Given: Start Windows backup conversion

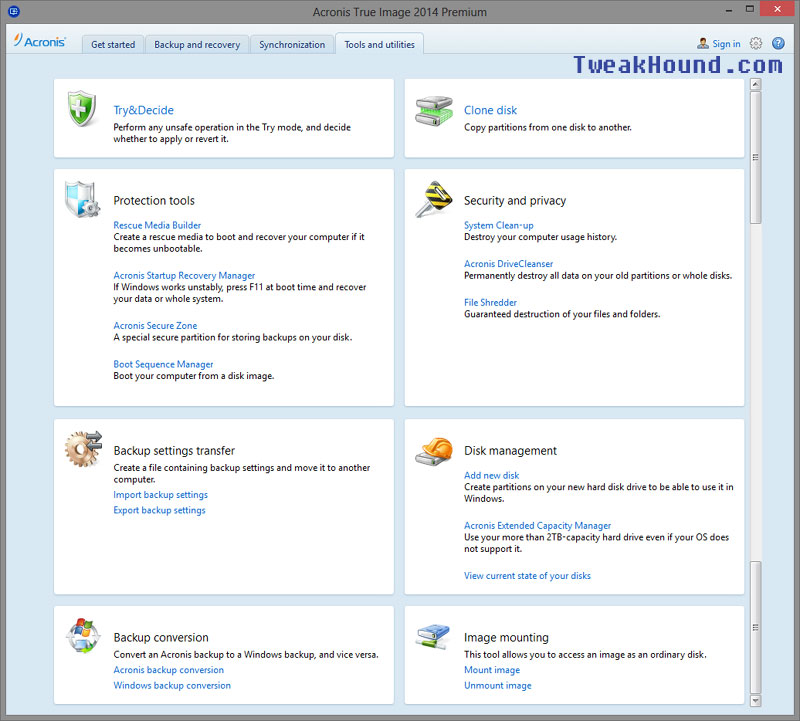Looking at the screenshot, I should (172, 685).
